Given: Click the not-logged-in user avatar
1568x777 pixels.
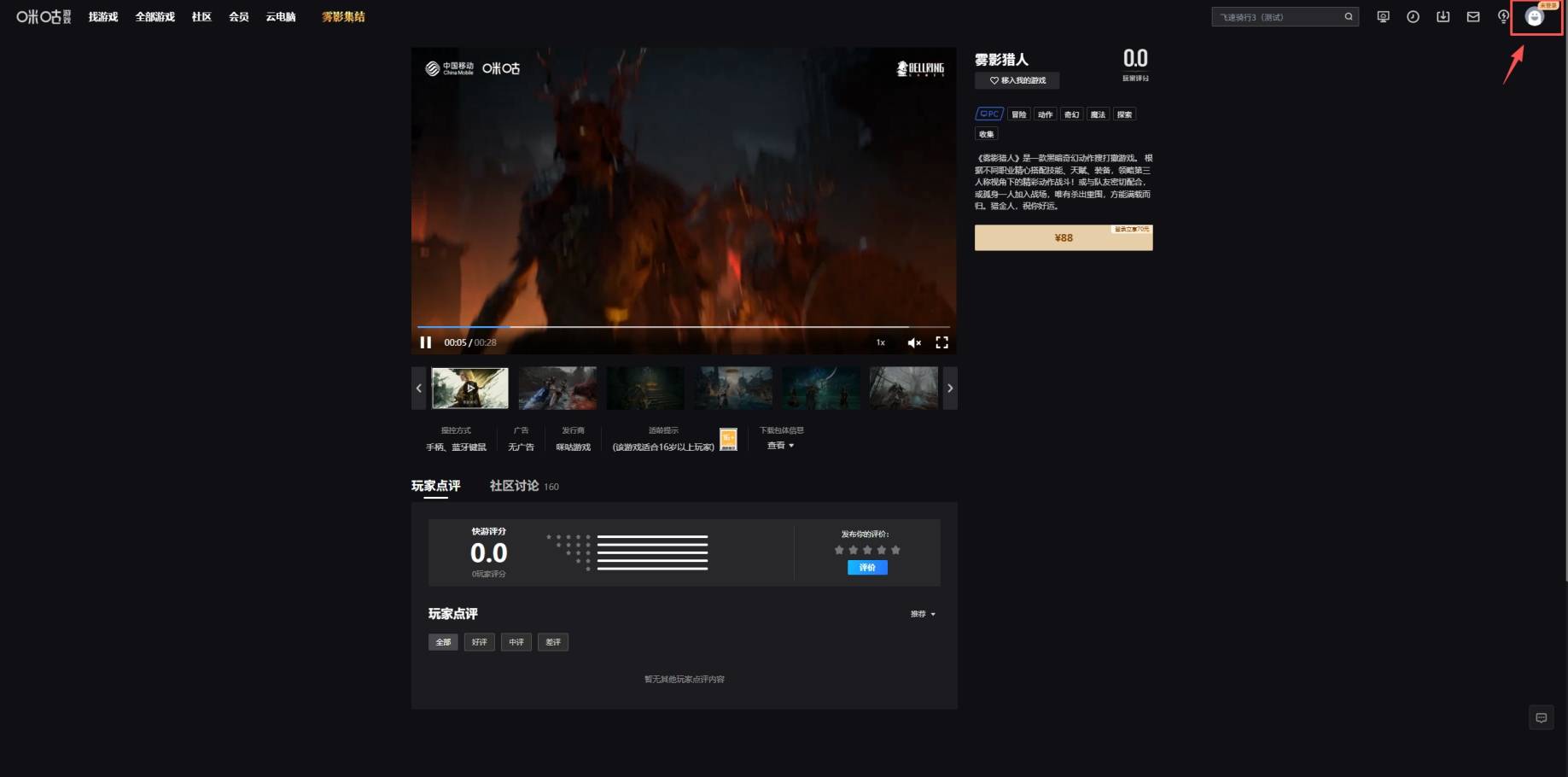Looking at the screenshot, I should pyautogui.click(x=1535, y=17).
